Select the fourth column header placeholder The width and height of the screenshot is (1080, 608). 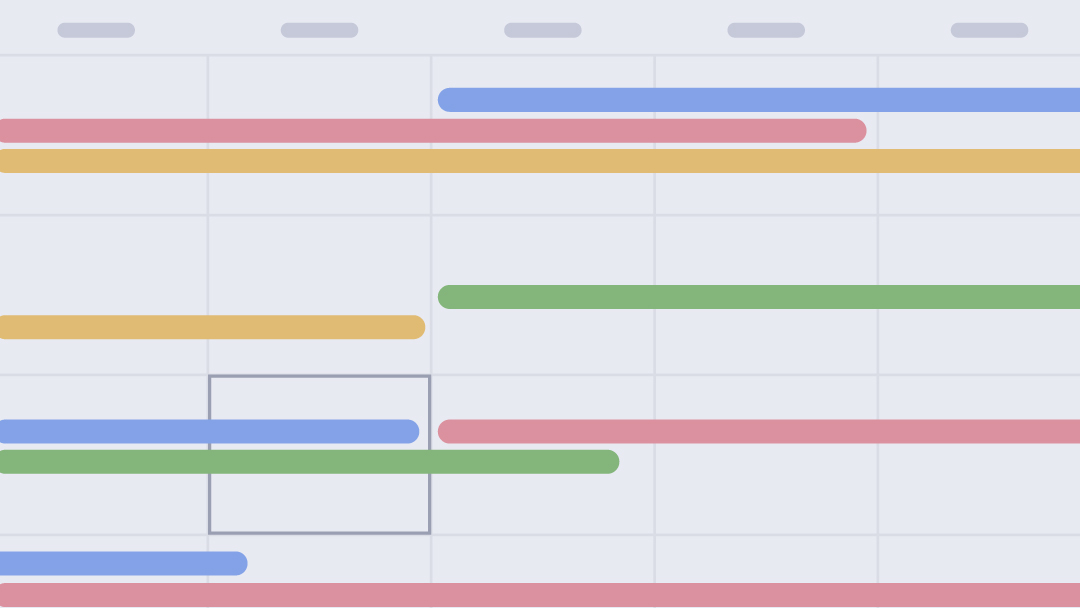click(766, 30)
